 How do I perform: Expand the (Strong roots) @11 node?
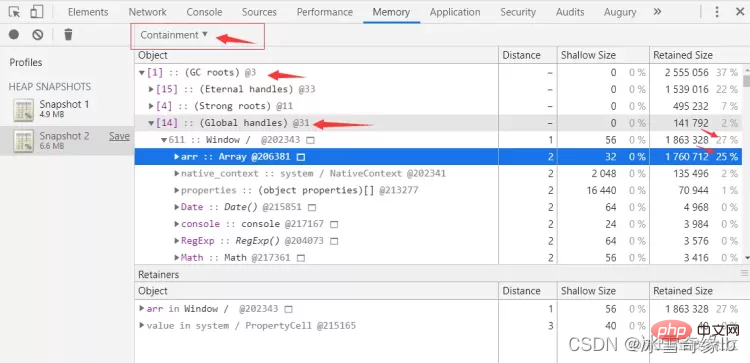coord(151,106)
